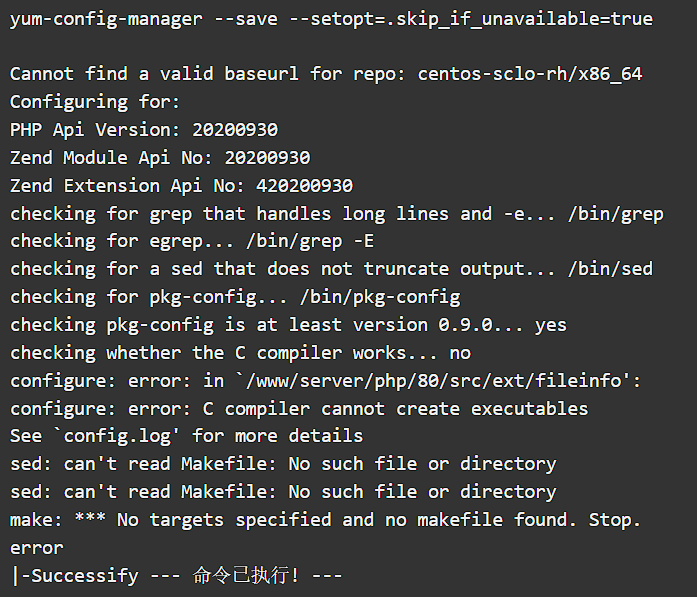Click the 'make: *** No targets specified' line
This screenshot has height=597, width=697.
(x=325, y=520)
